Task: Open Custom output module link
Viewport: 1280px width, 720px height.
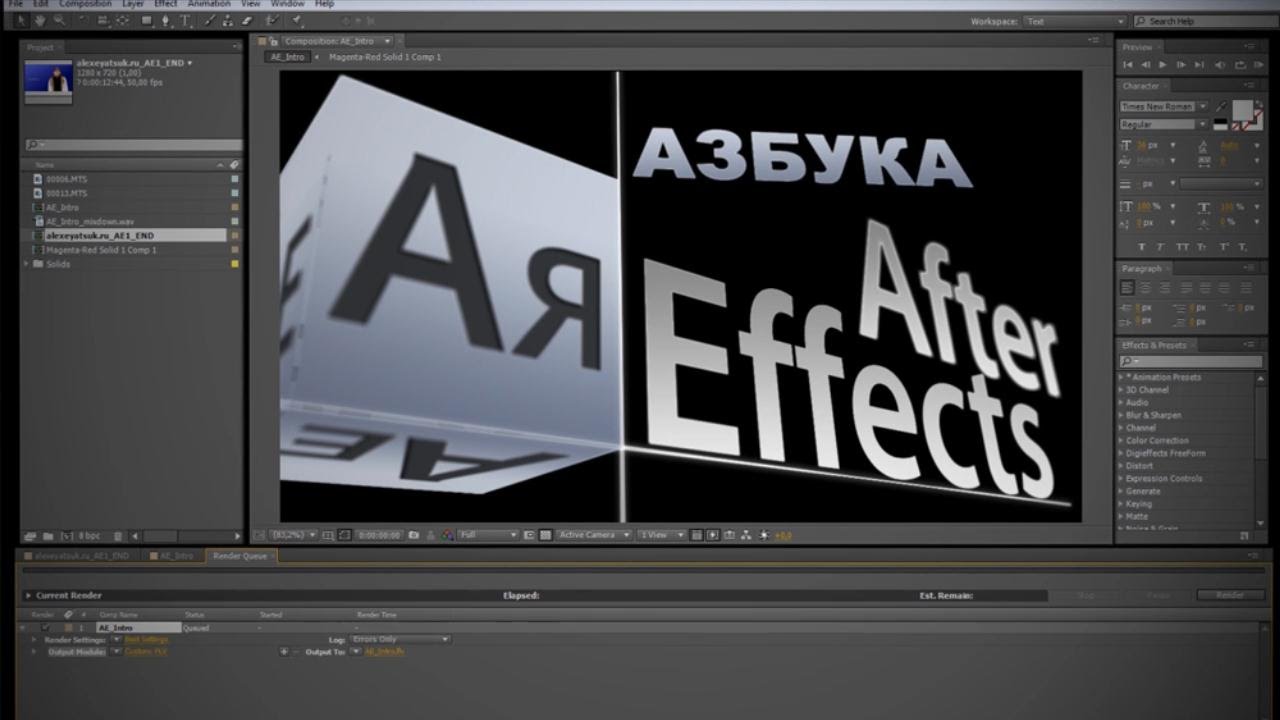Action: (x=146, y=651)
